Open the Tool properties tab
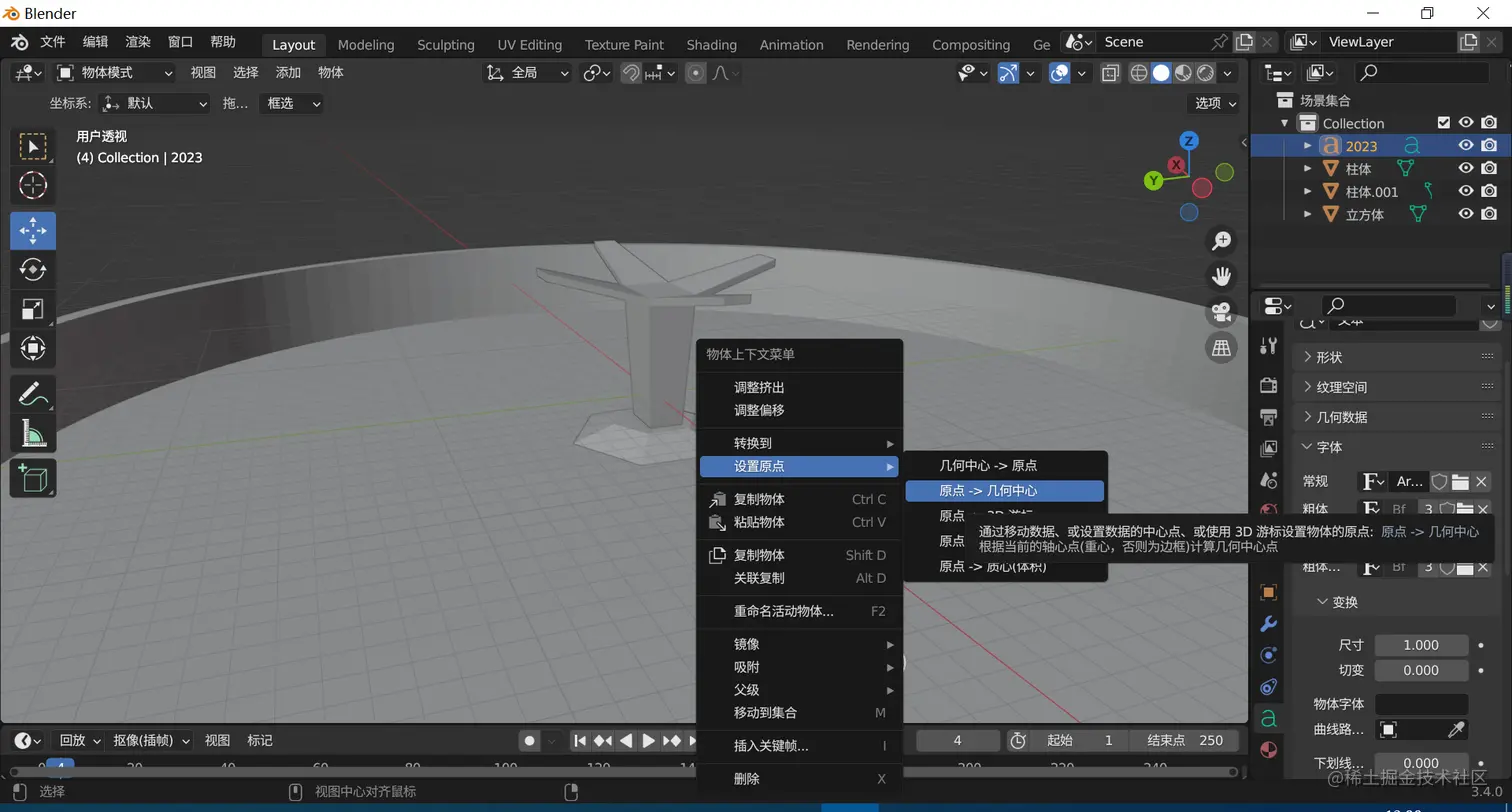 1269,346
